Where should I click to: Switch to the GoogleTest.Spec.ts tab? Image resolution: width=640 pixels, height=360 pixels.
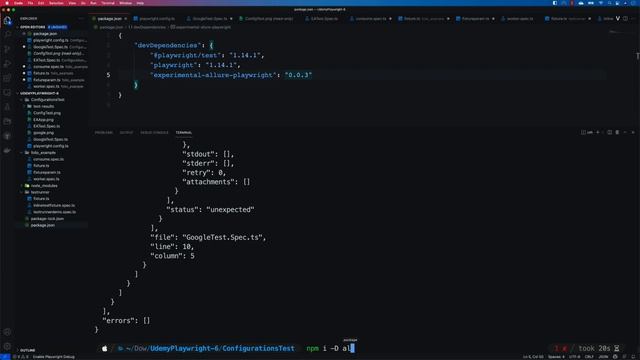click(209, 19)
